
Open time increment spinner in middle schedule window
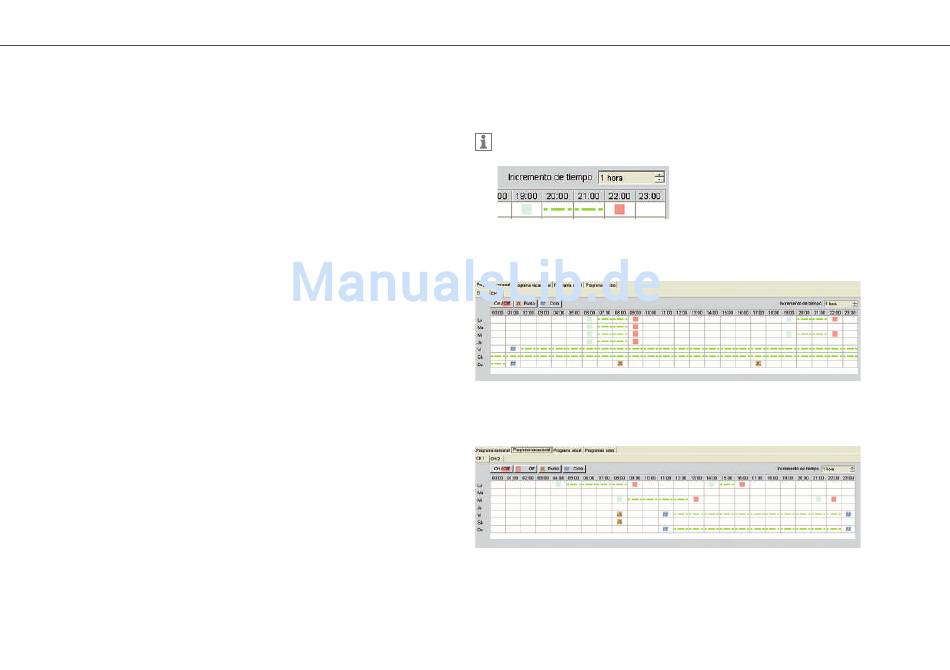[854, 303]
